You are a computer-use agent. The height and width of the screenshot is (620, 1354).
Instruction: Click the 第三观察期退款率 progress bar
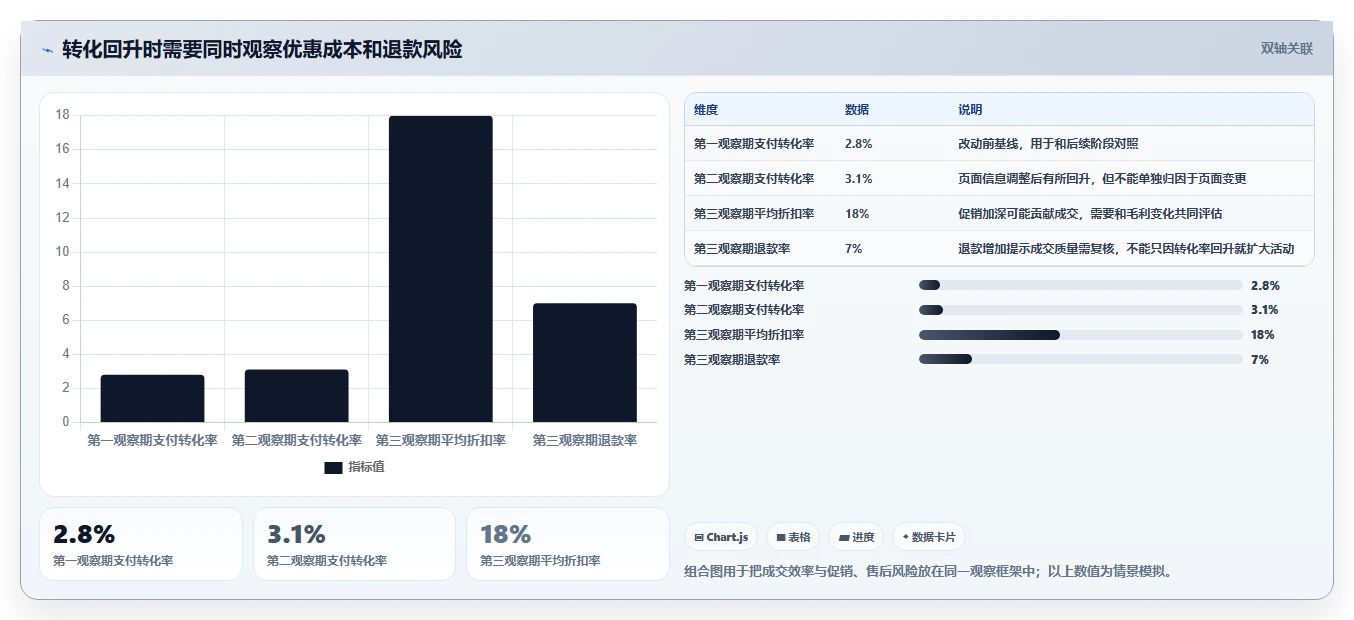(1080, 359)
